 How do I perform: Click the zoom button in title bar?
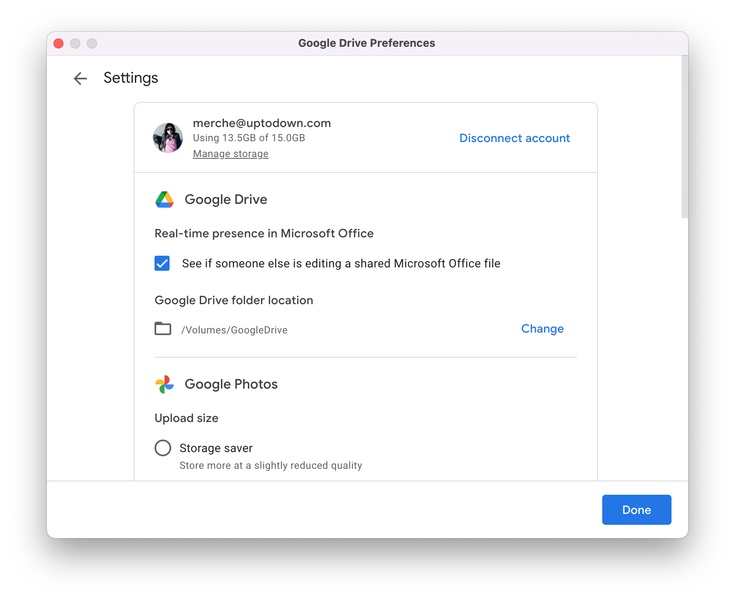click(92, 43)
